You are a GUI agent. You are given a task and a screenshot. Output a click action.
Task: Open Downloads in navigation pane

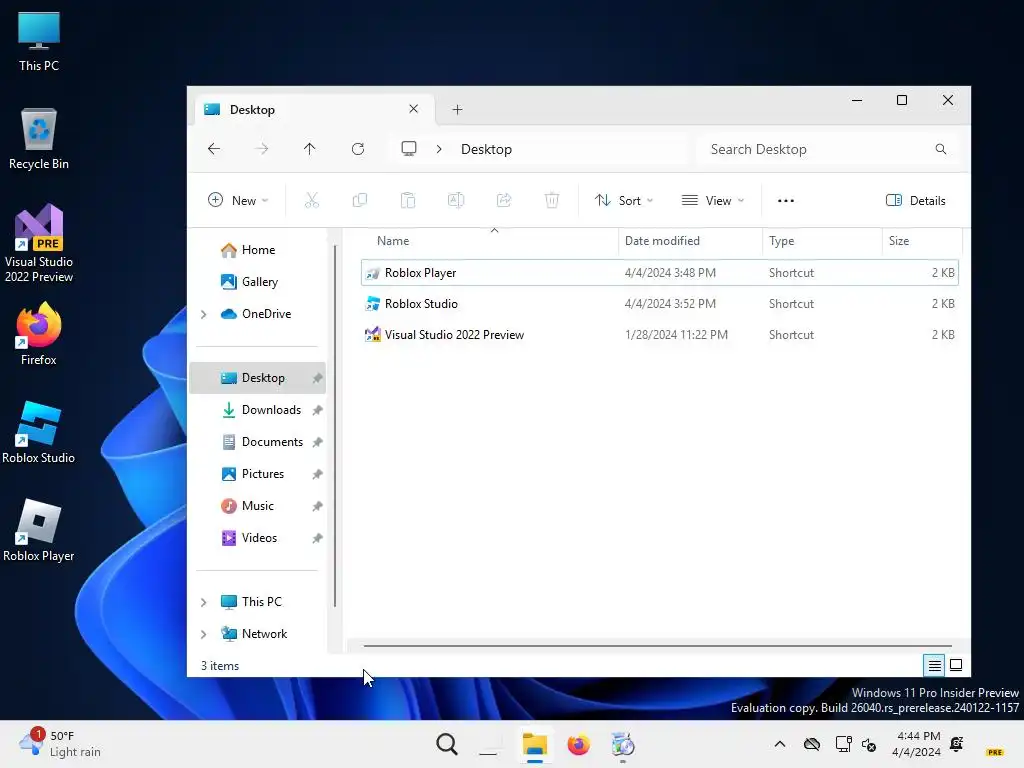click(257, 410)
